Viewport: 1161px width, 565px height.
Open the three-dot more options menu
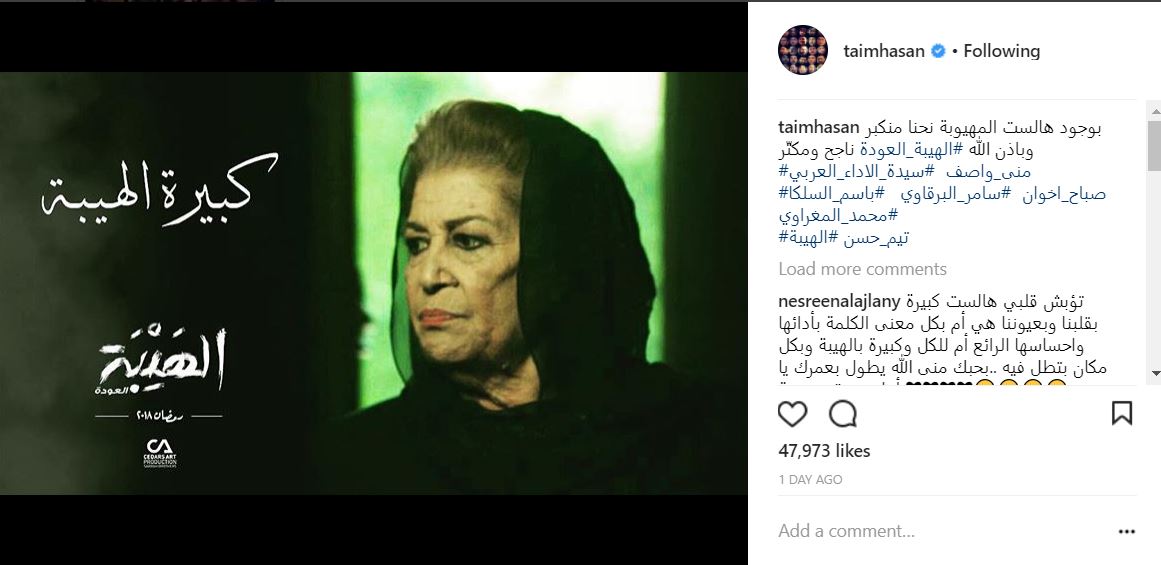tap(1126, 531)
